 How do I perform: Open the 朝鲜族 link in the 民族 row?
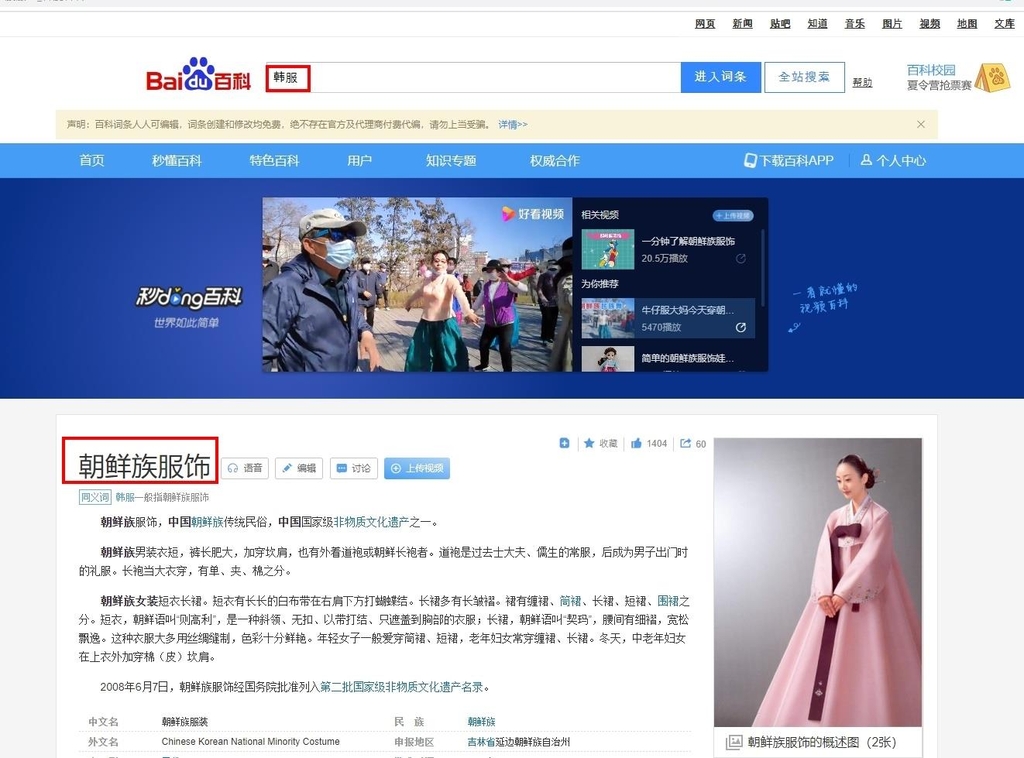point(481,721)
